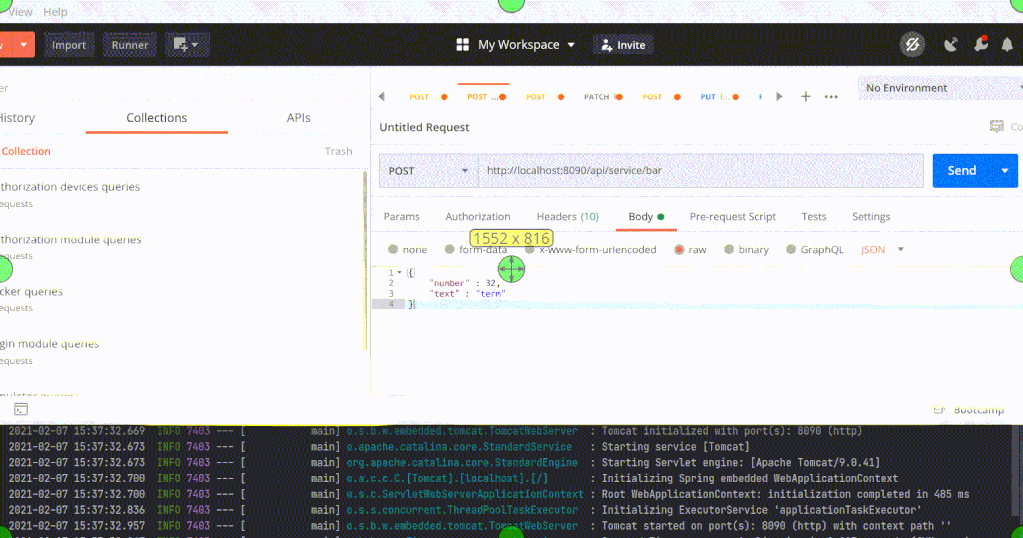Click the satellite capture requests icon
This screenshot has width=1023, height=538.
tap(951, 44)
